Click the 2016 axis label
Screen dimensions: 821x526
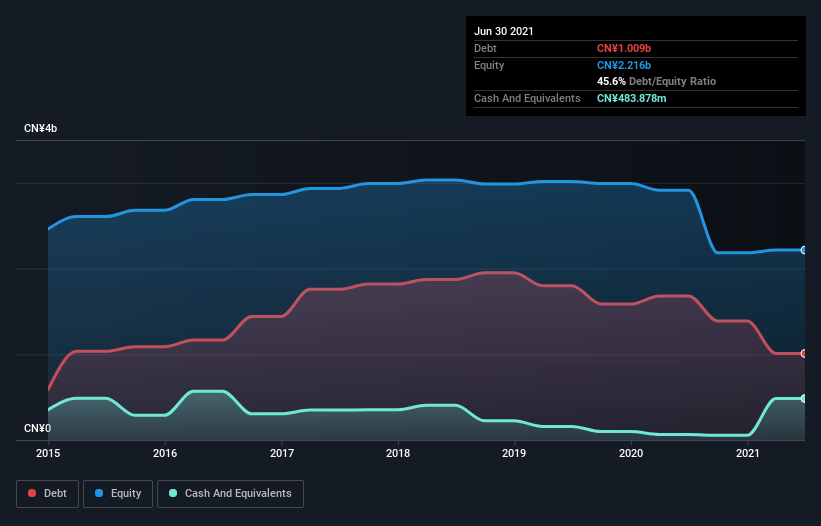coord(165,453)
